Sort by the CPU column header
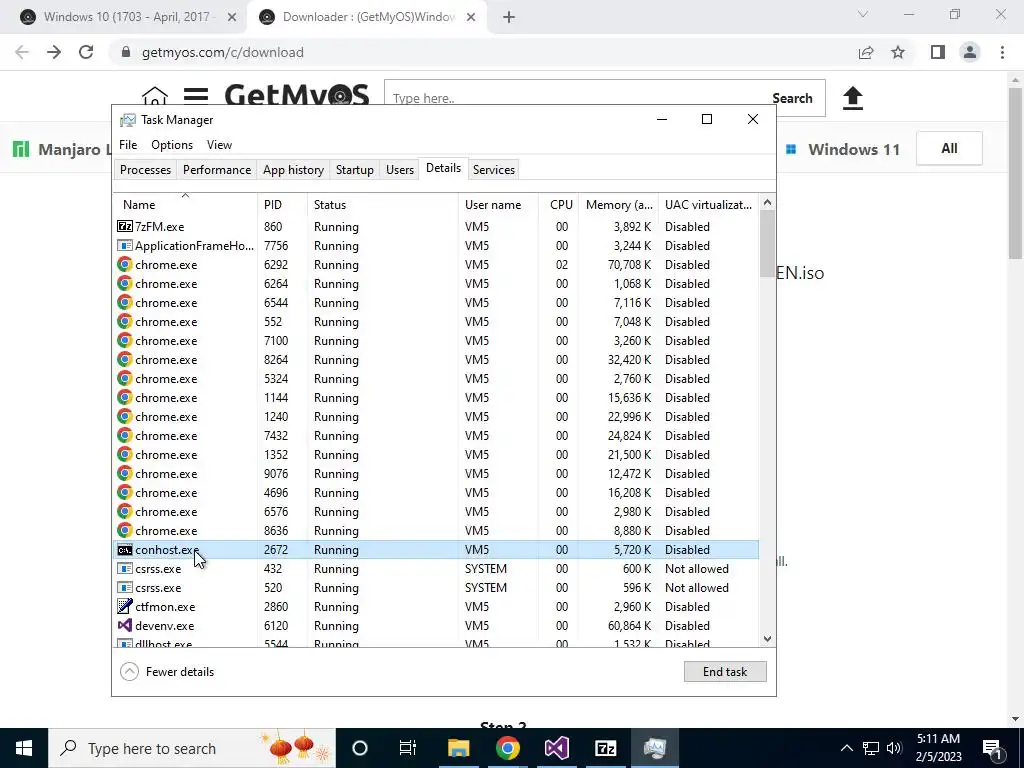 click(559, 204)
